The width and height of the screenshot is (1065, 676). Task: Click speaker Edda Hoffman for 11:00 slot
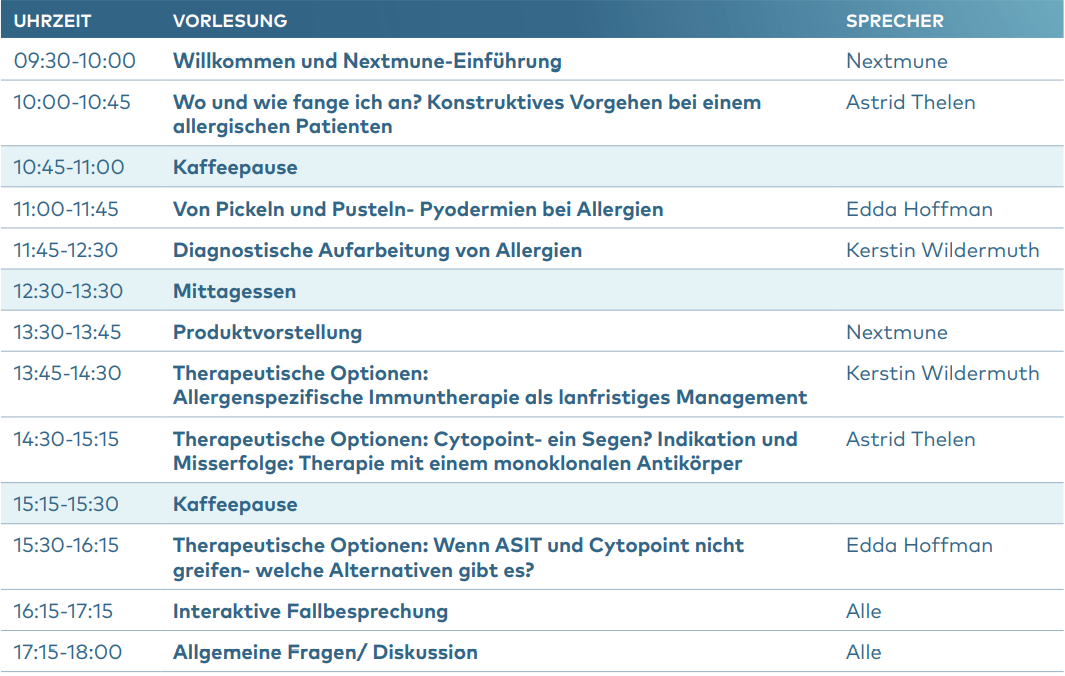(919, 209)
